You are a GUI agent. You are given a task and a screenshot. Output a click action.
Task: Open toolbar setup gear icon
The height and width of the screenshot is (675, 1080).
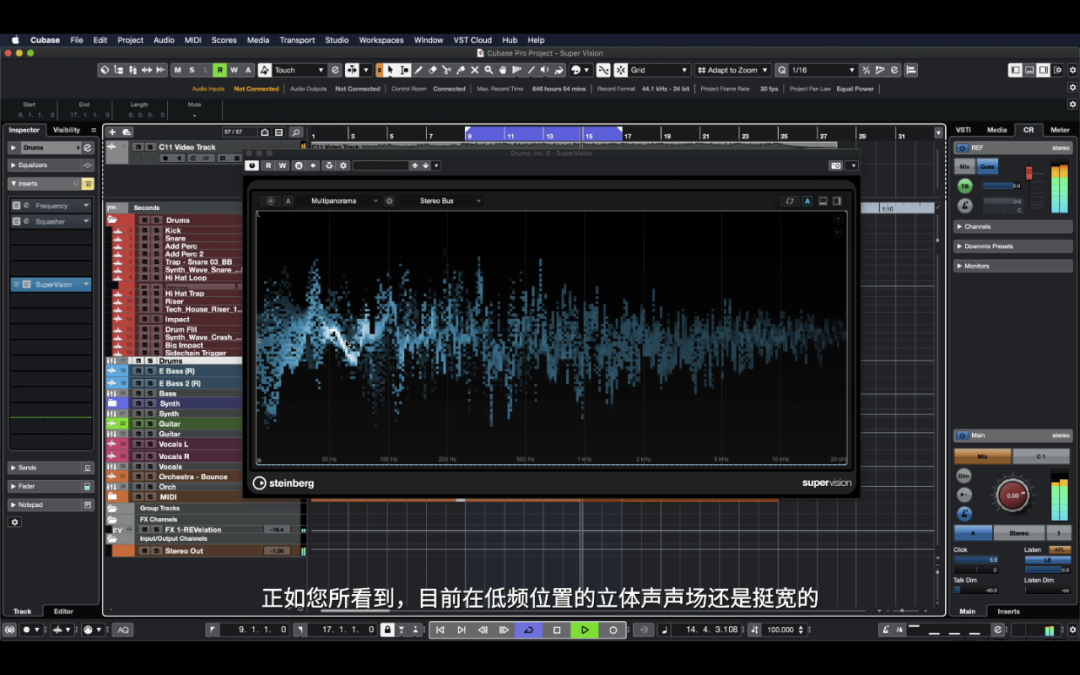coord(1072,70)
